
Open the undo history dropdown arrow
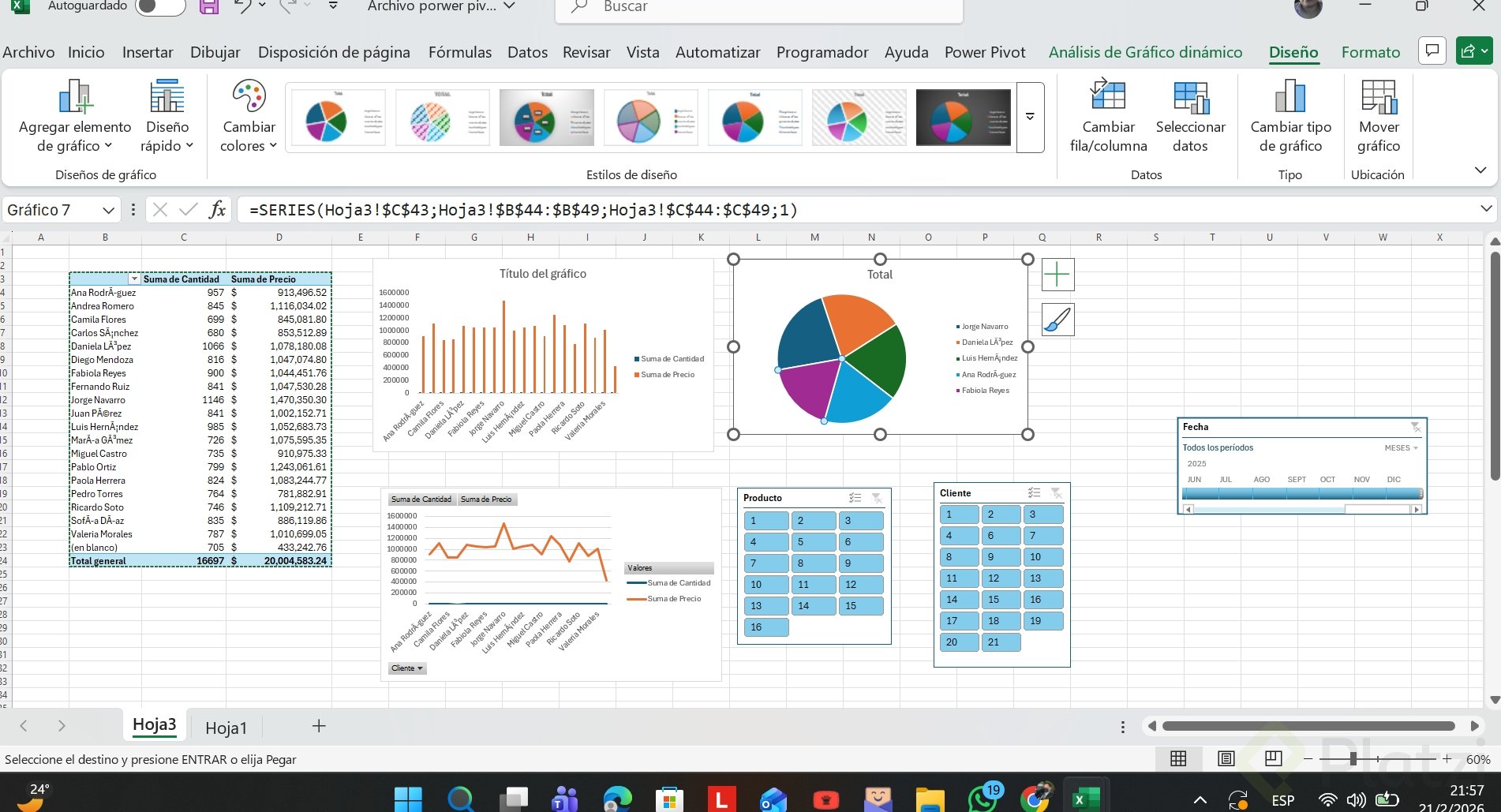click(262, 6)
